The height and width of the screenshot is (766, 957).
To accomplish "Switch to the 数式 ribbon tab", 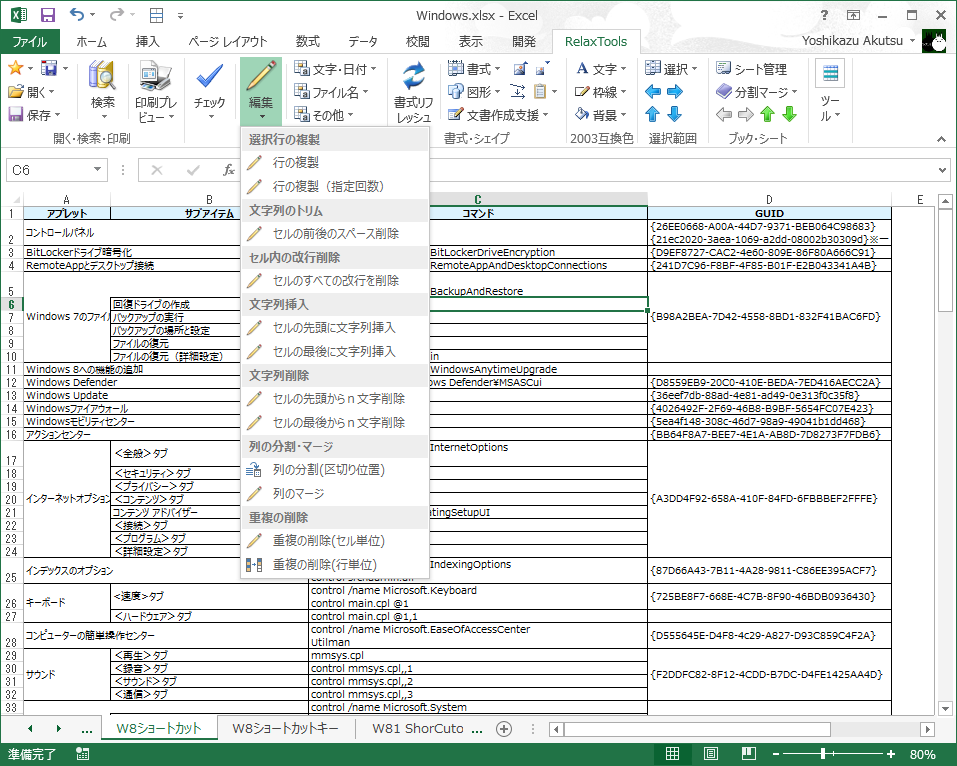I will (x=308, y=42).
